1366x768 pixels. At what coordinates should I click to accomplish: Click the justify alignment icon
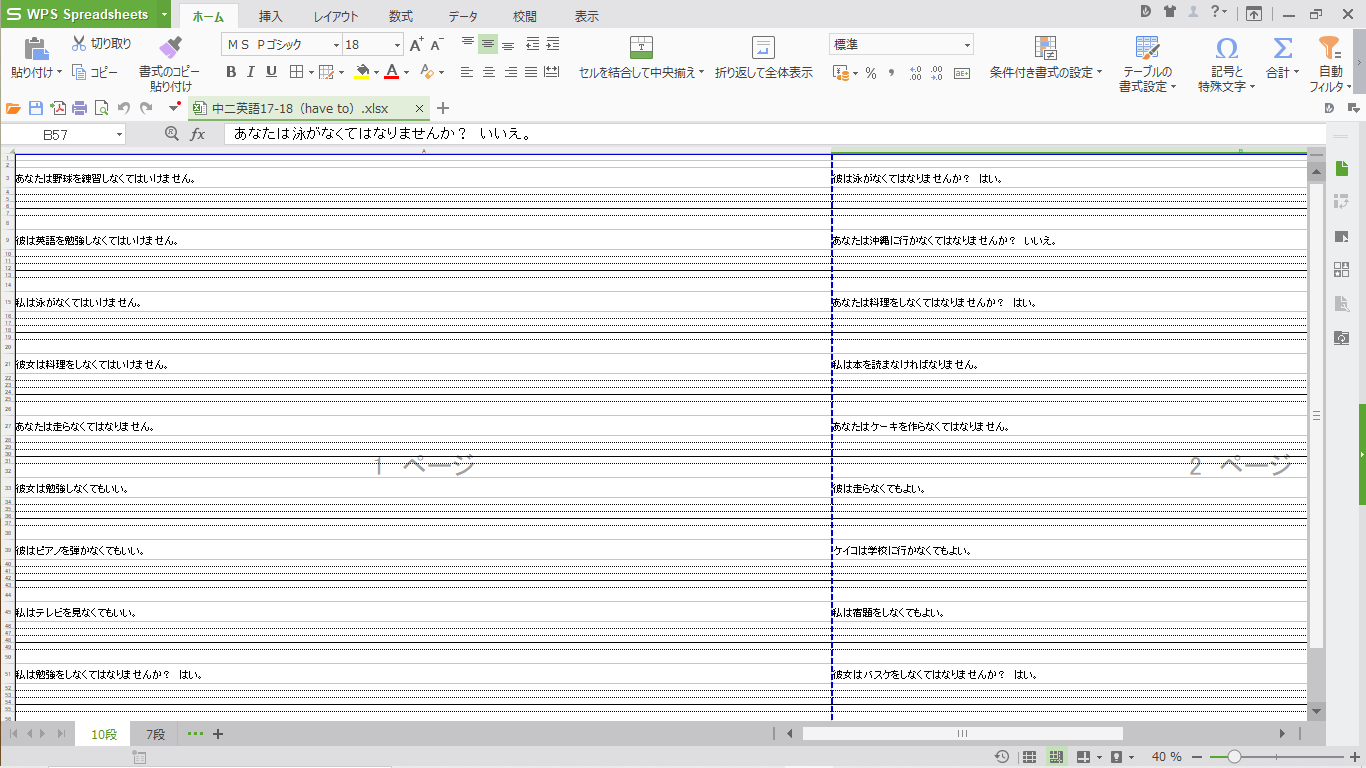click(531, 72)
